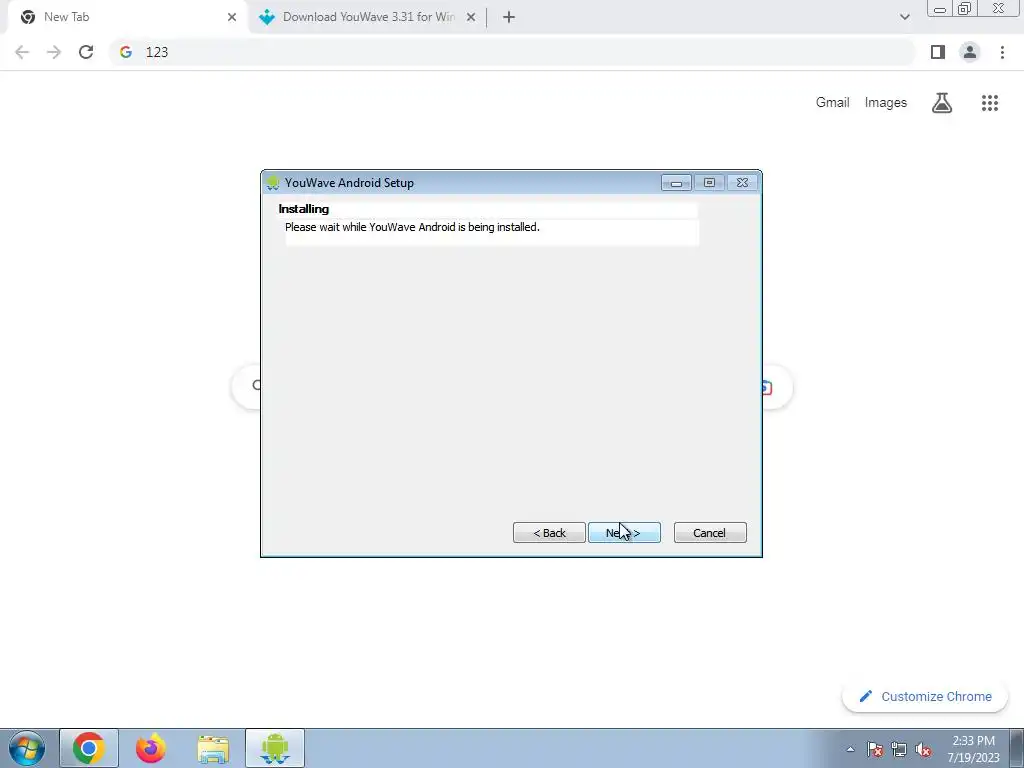Image resolution: width=1024 pixels, height=768 pixels.
Task: Open a new browser tab
Action: click(x=509, y=17)
